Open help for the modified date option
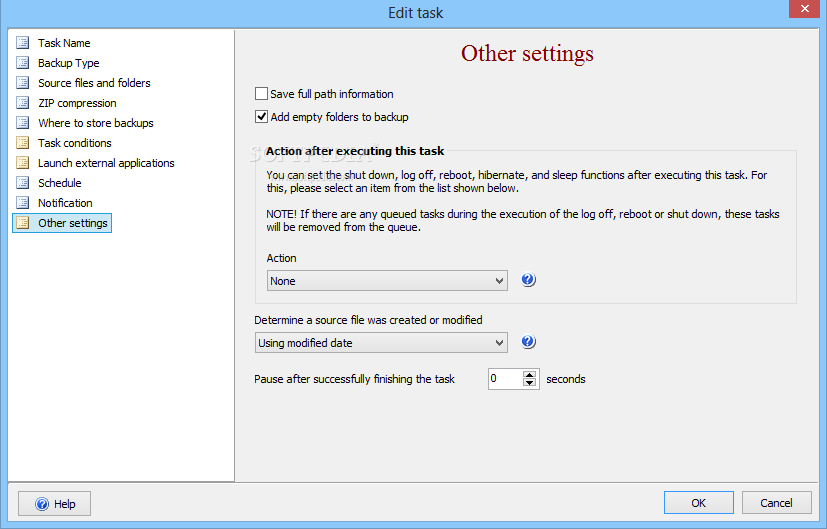The height and width of the screenshot is (529, 827). click(x=528, y=342)
